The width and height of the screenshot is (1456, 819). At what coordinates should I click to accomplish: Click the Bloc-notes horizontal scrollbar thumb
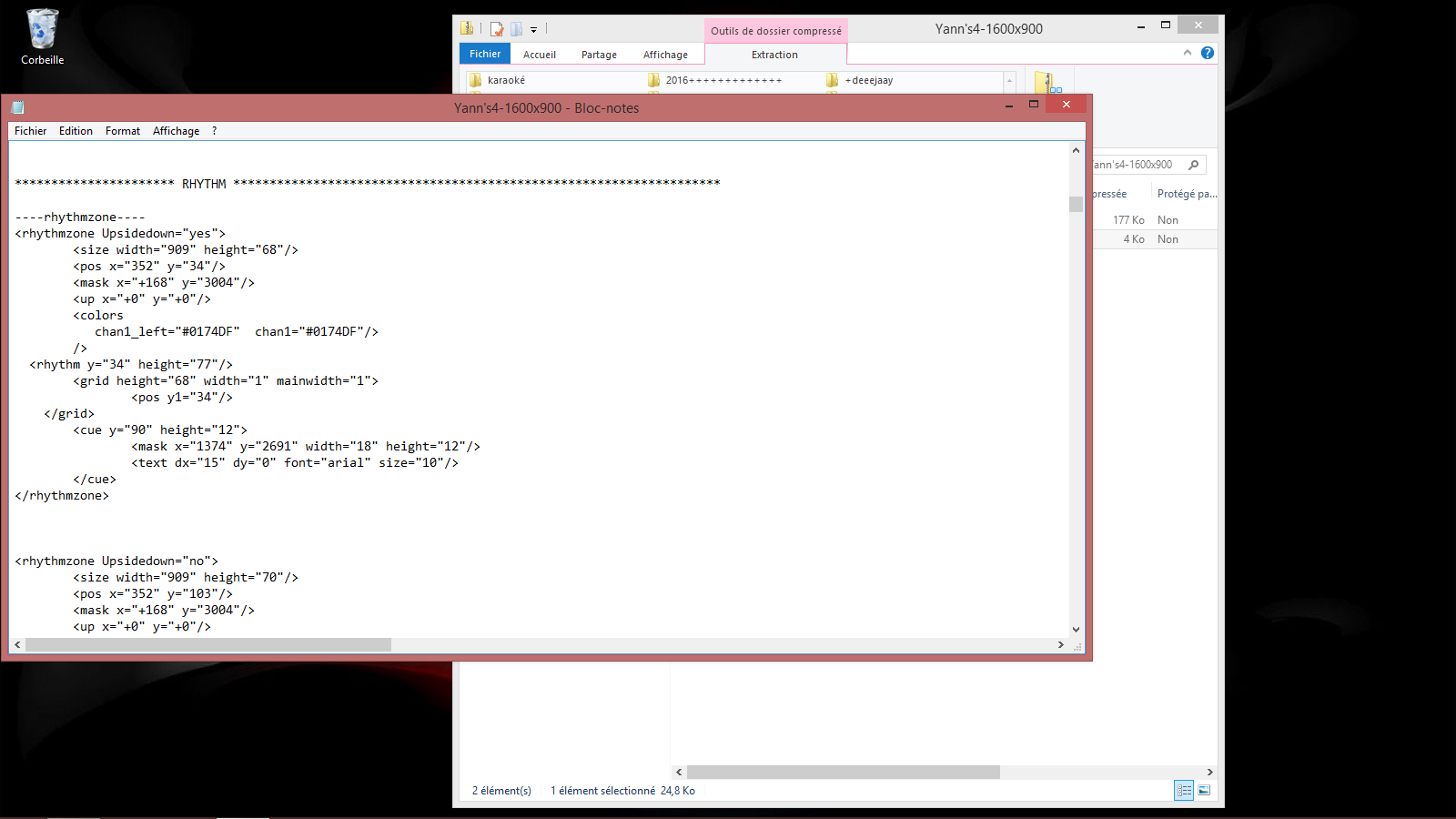tap(208, 644)
